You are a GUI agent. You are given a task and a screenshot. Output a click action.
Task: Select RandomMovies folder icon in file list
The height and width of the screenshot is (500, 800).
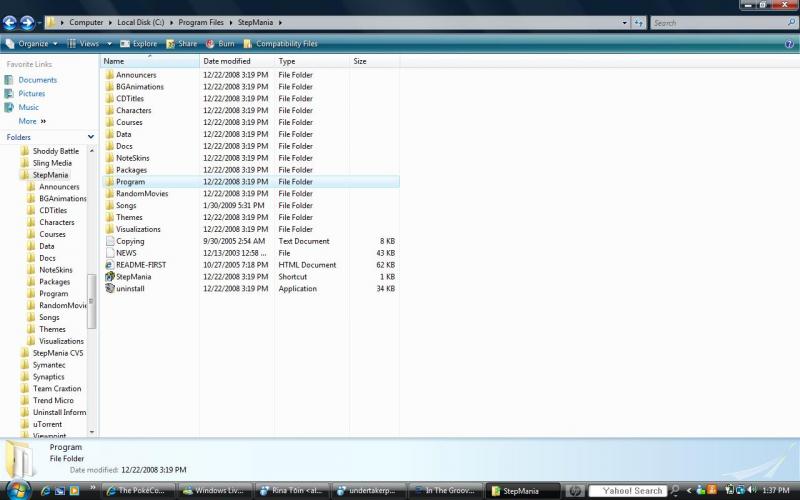(x=110, y=193)
